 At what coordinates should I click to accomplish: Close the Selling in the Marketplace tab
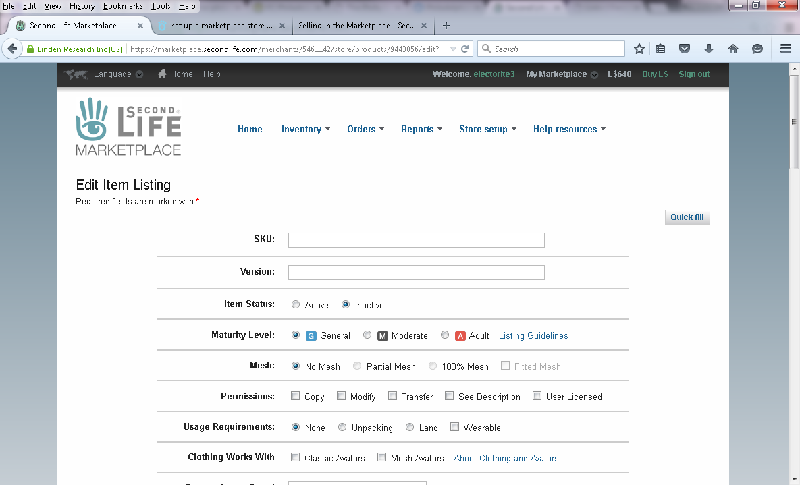[x=423, y=25]
